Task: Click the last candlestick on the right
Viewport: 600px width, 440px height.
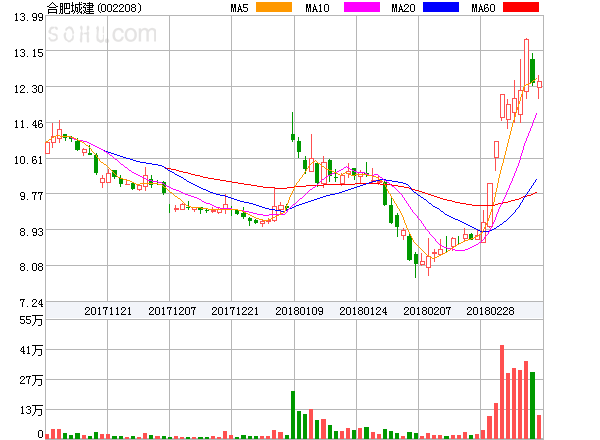Action: tap(539, 85)
